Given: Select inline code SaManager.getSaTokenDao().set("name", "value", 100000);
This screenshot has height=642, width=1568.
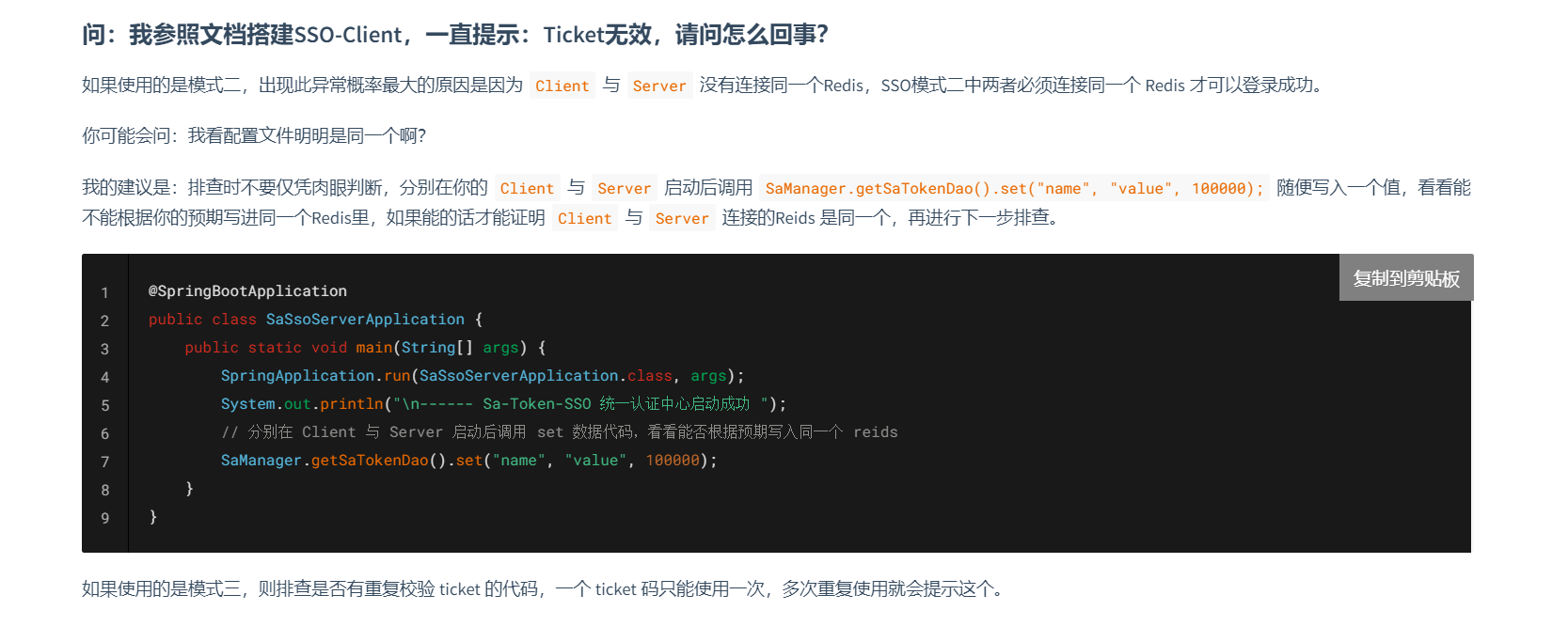Looking at the screenshot, I should coord(1014,188).
